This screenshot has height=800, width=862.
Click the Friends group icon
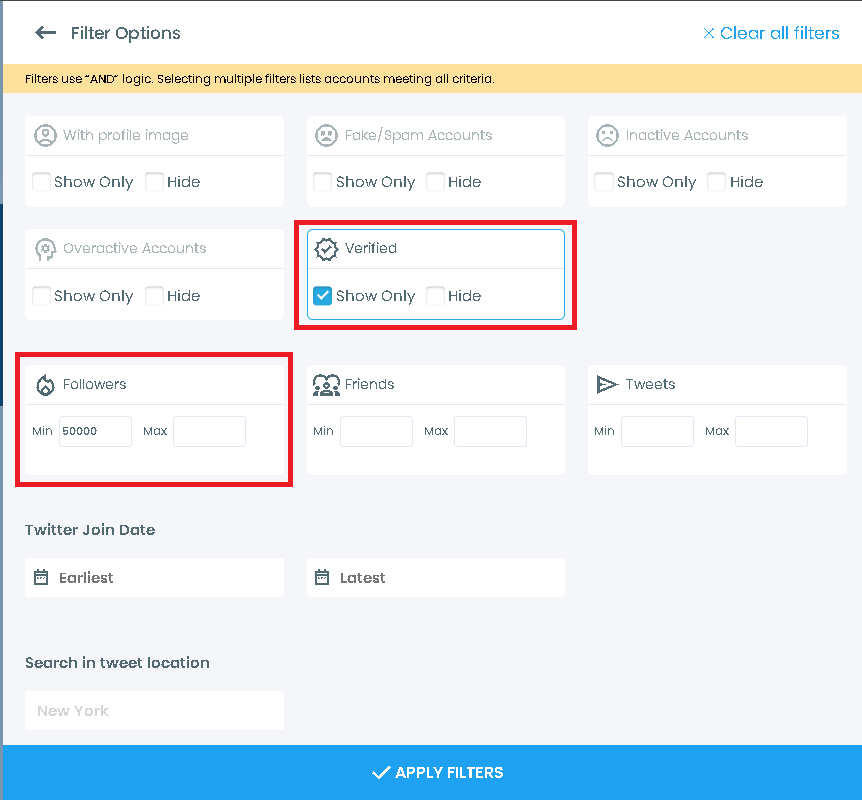pyautogui.click(x=327, y=384)
